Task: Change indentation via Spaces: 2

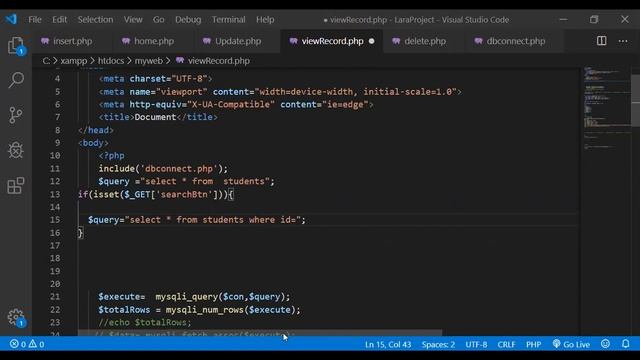Action: (x=438, y=344)
